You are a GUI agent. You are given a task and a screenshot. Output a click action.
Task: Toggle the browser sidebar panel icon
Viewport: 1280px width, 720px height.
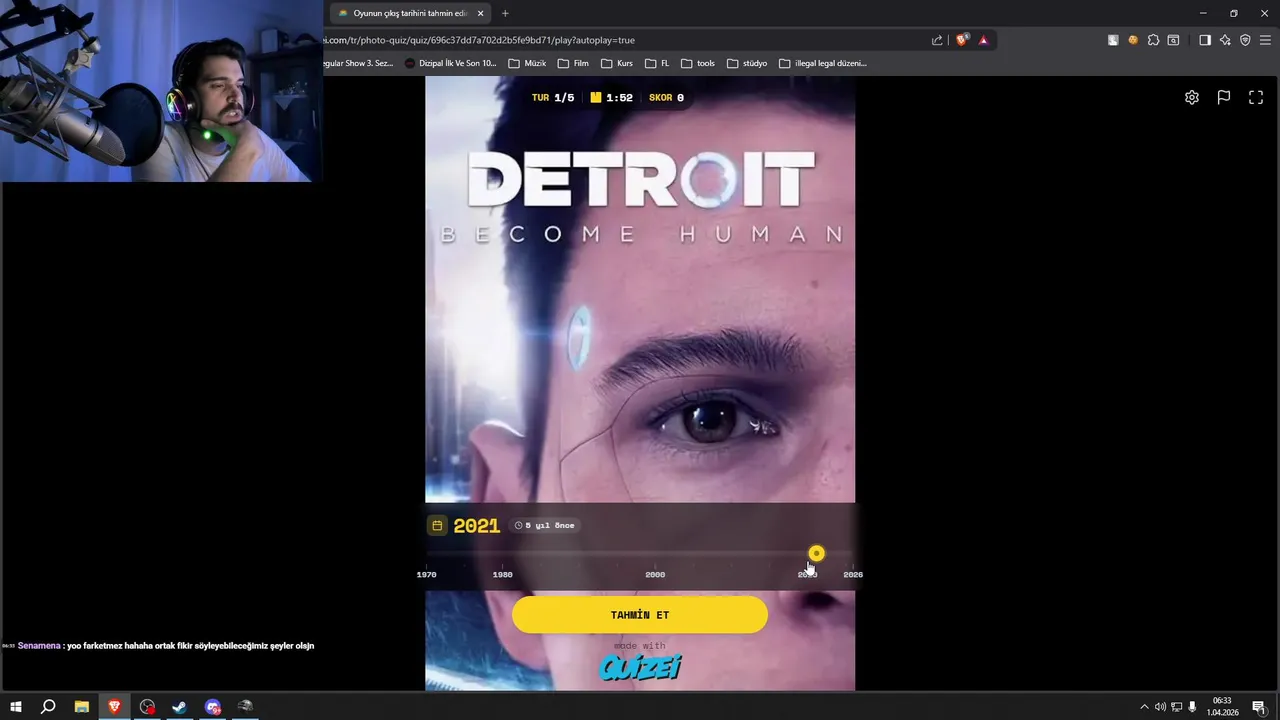coord(1205,40)
